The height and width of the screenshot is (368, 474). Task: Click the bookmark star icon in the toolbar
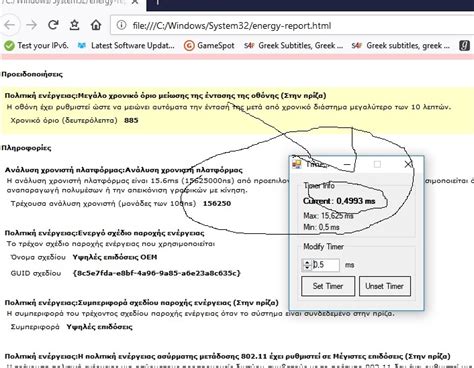point(74,25)
